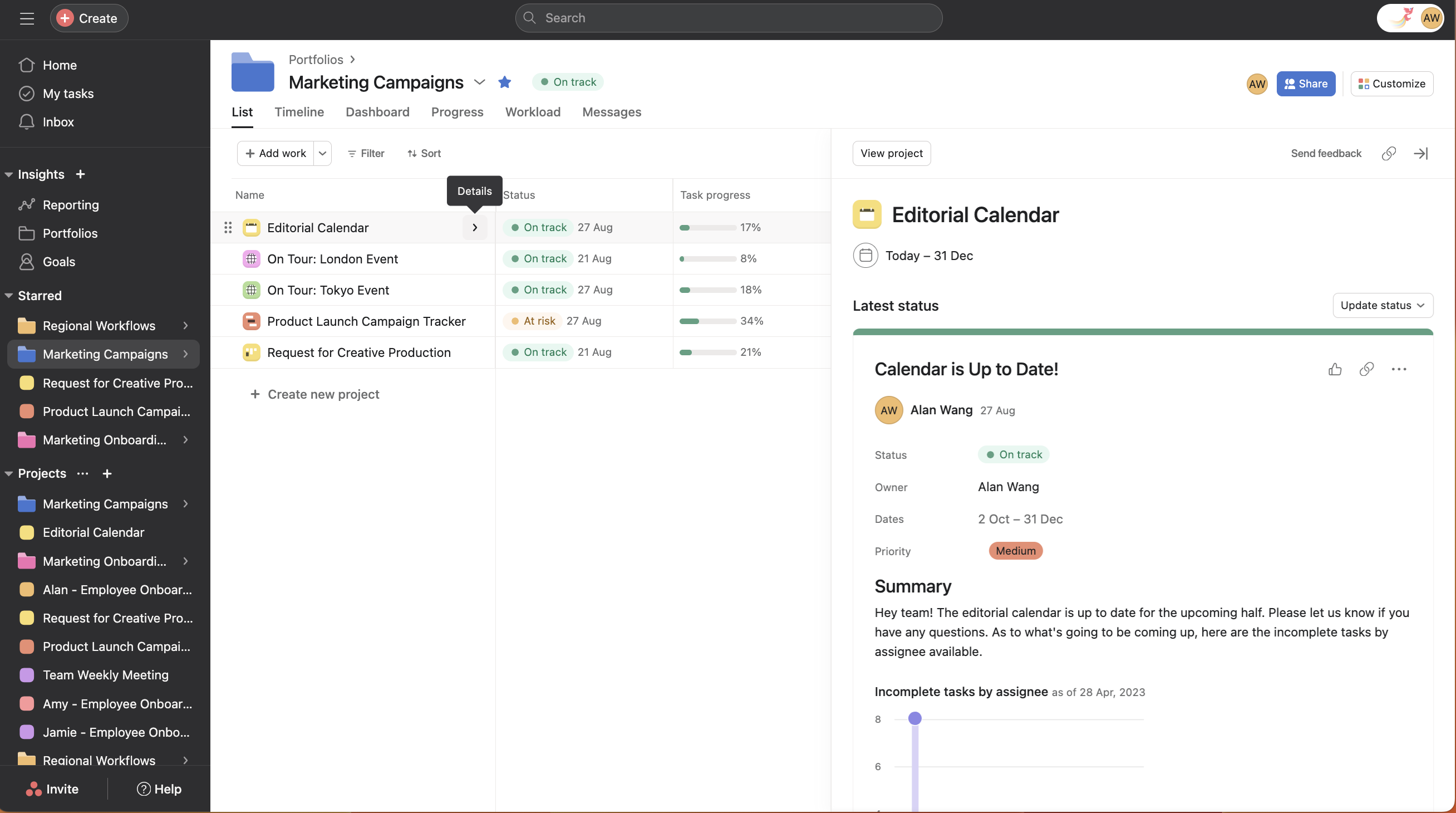Open Goals in the sidebar
This screenshot has height=813, width=1456.
(x=59, y=261)
